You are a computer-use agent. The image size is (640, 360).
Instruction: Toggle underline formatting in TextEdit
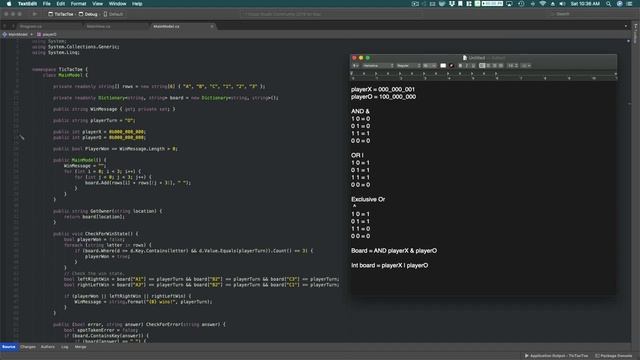pyautogui.click(x=473, y=65)
